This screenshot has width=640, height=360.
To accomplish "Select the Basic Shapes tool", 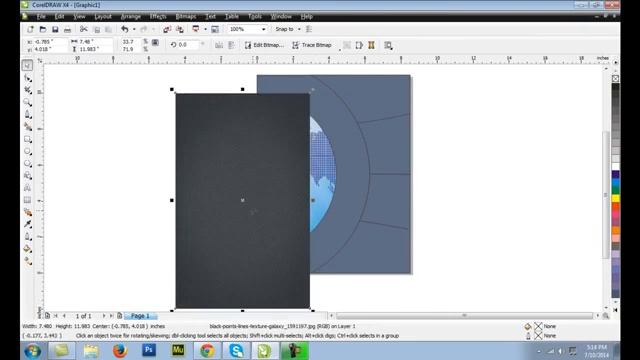I will [x=27, y=176].
